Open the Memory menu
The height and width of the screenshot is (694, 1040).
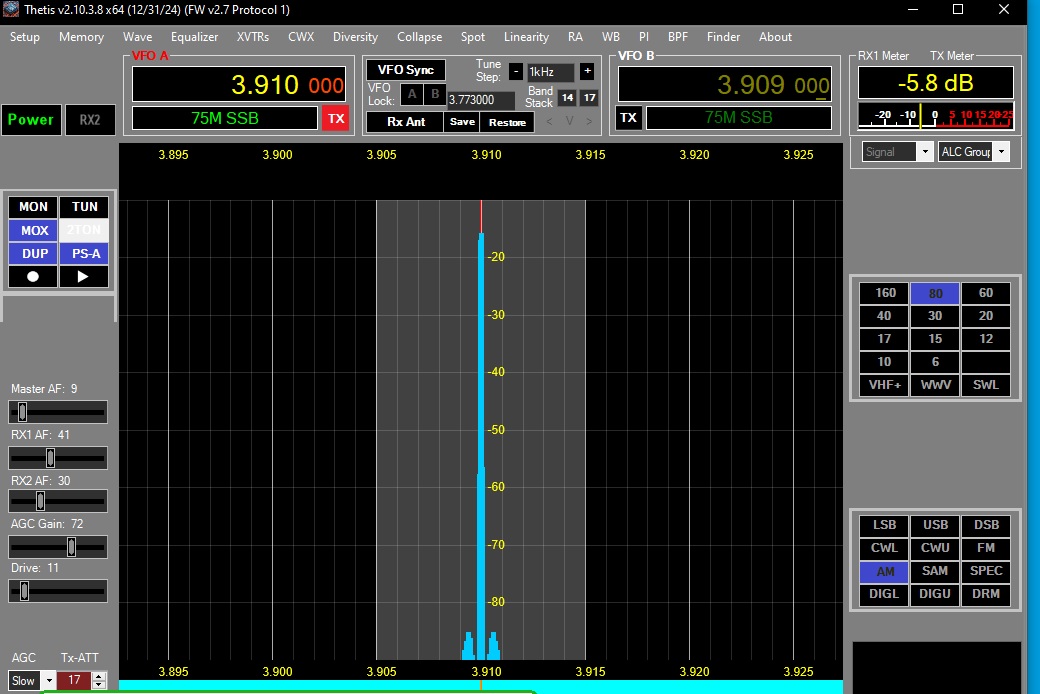[82, 37]
